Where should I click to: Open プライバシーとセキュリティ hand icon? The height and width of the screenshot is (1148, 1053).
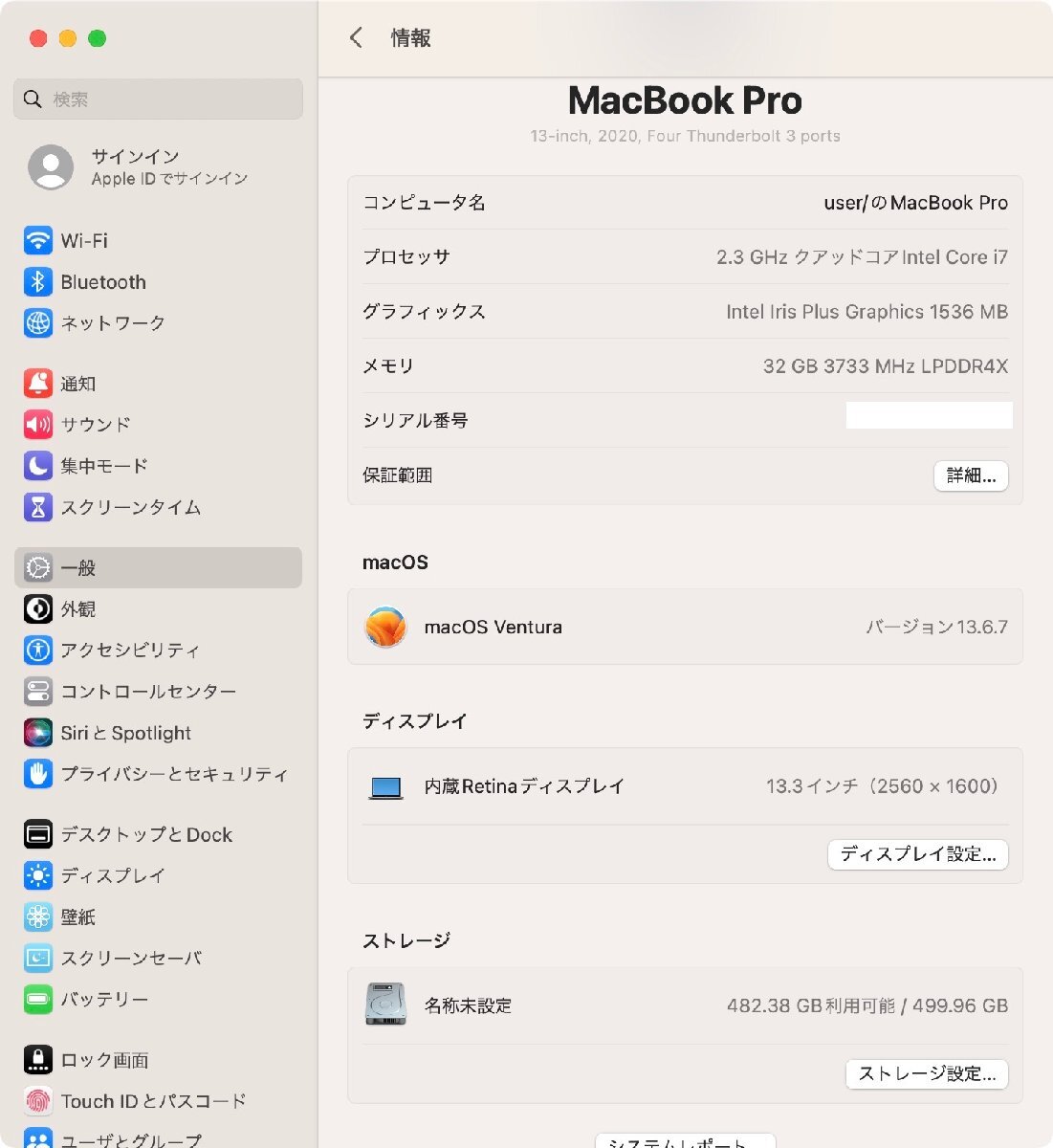[x=37, y=773]
